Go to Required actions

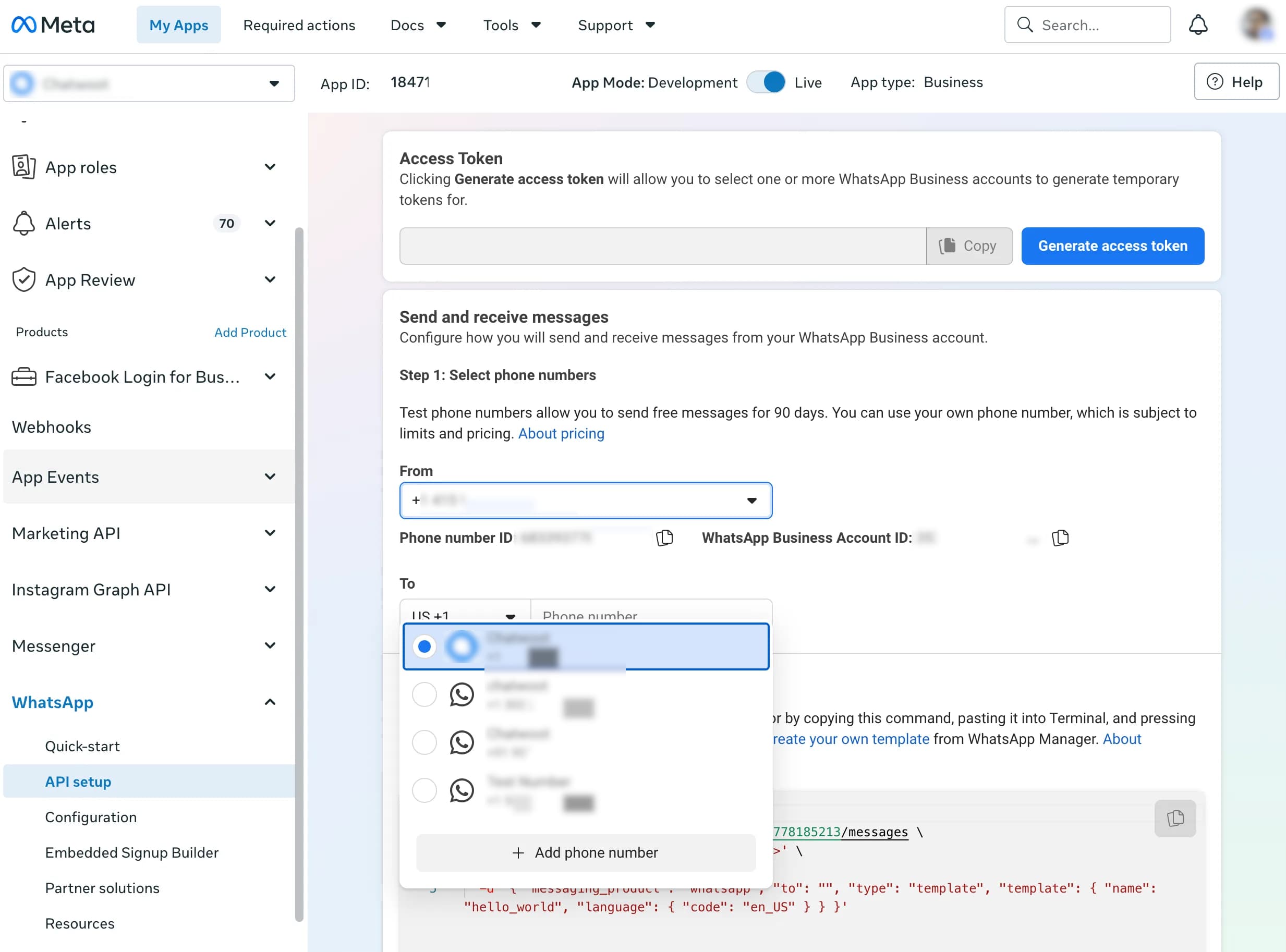[299, 25]
